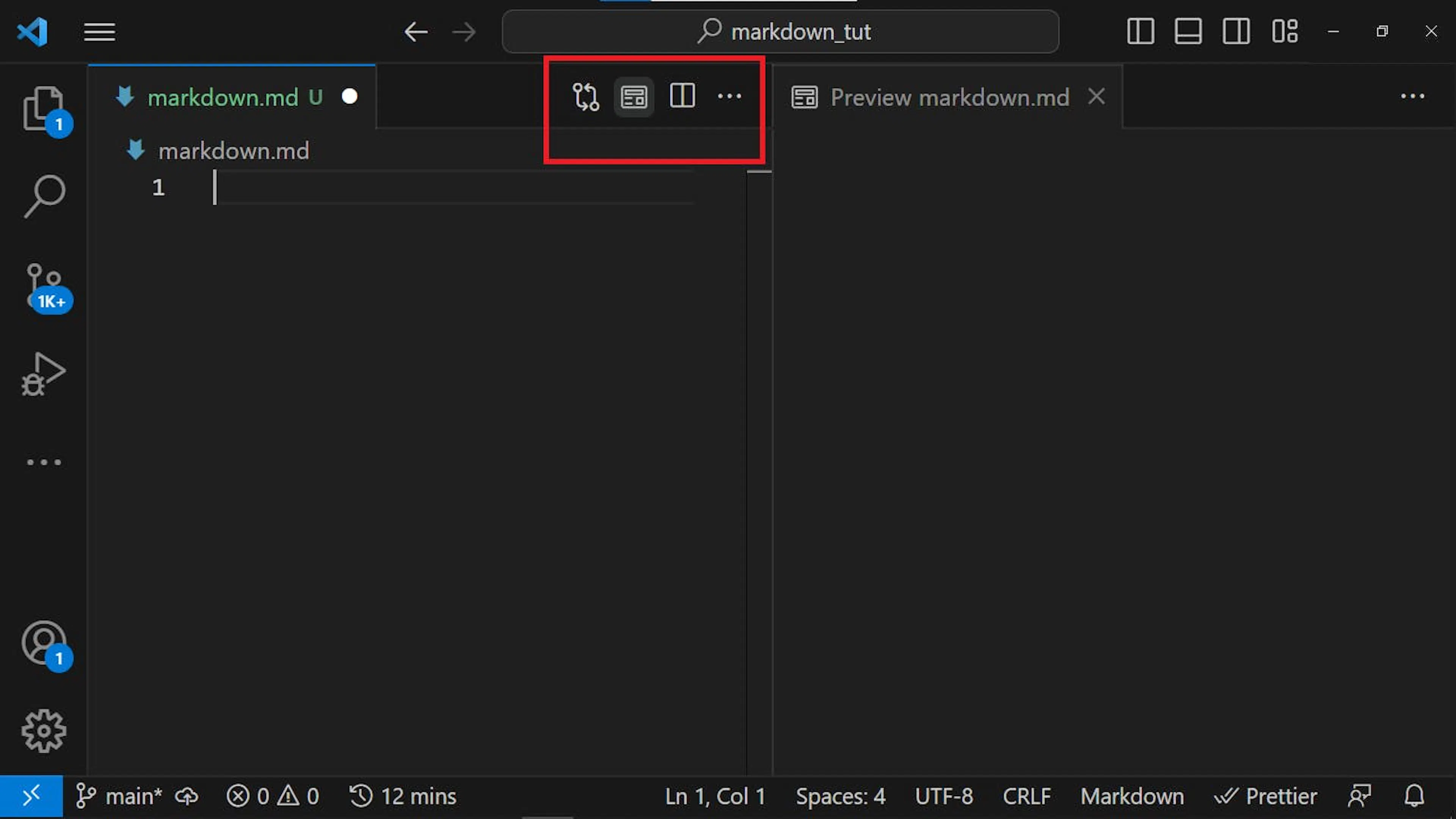
Task: Click the Open Preview to the Side icon
Action: (634, 97)
